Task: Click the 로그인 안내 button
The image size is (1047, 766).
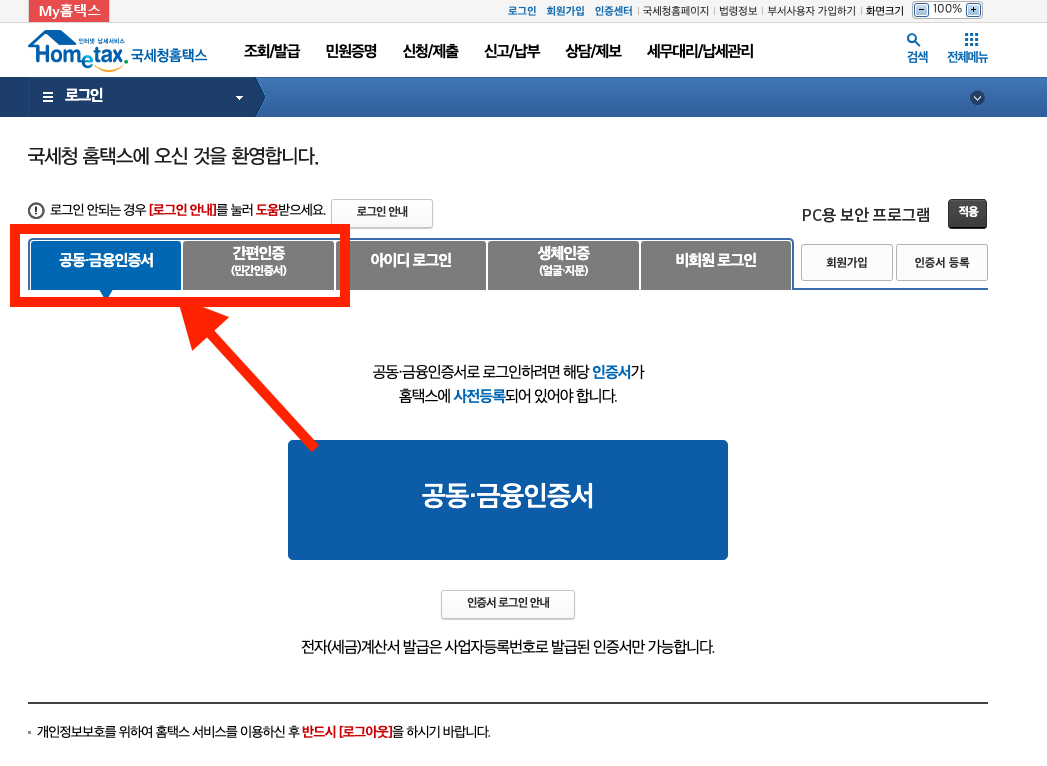Action: click(x=382, y=212)
